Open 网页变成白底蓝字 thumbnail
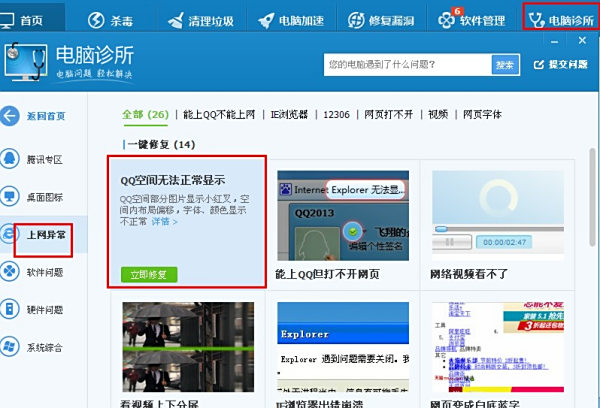 (x=498, y=347)
